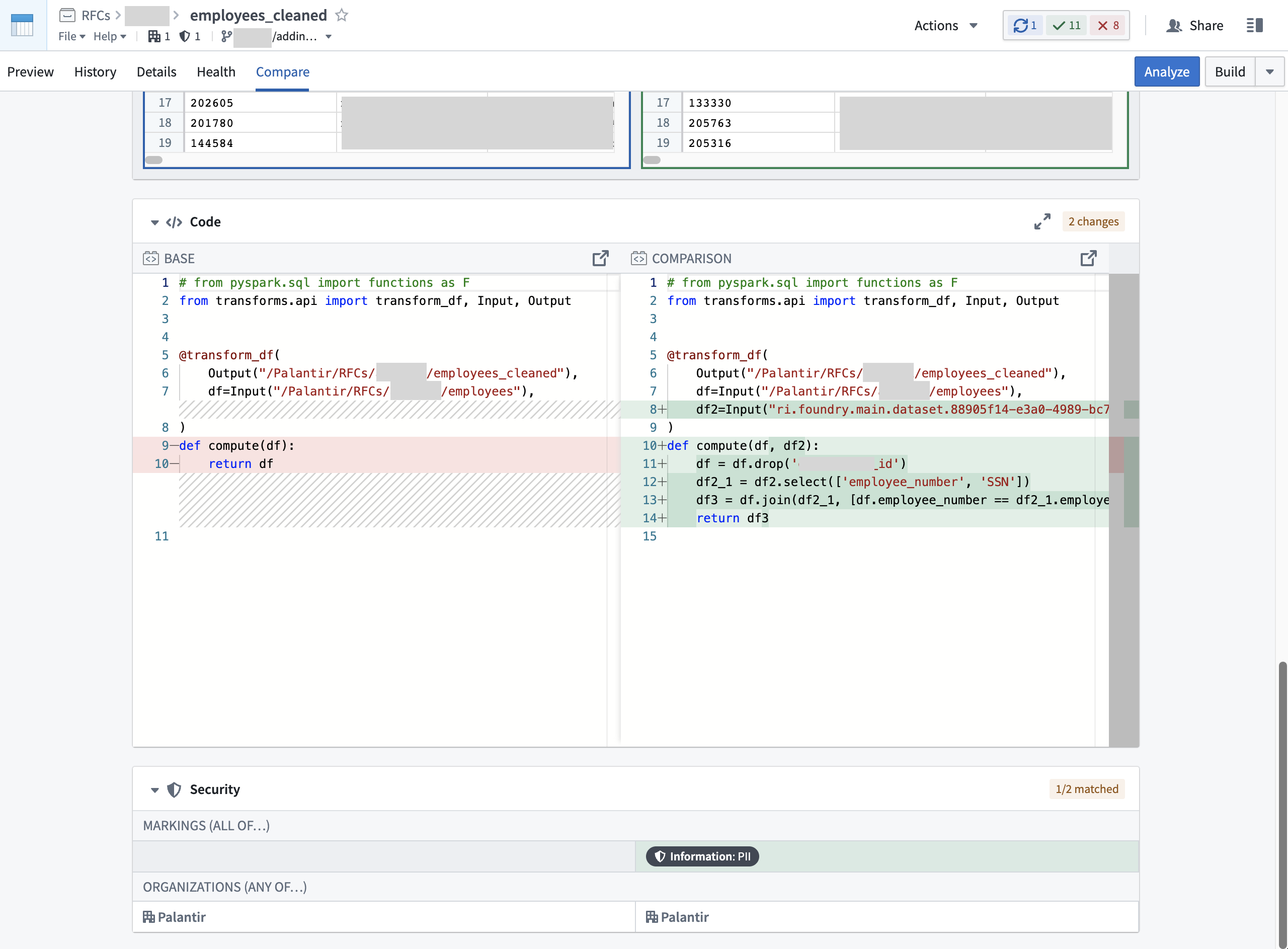Click the 2 changes badge
Image resolution: width=1288 pixels, height=949 pixels.
[x=1093, y=221]
